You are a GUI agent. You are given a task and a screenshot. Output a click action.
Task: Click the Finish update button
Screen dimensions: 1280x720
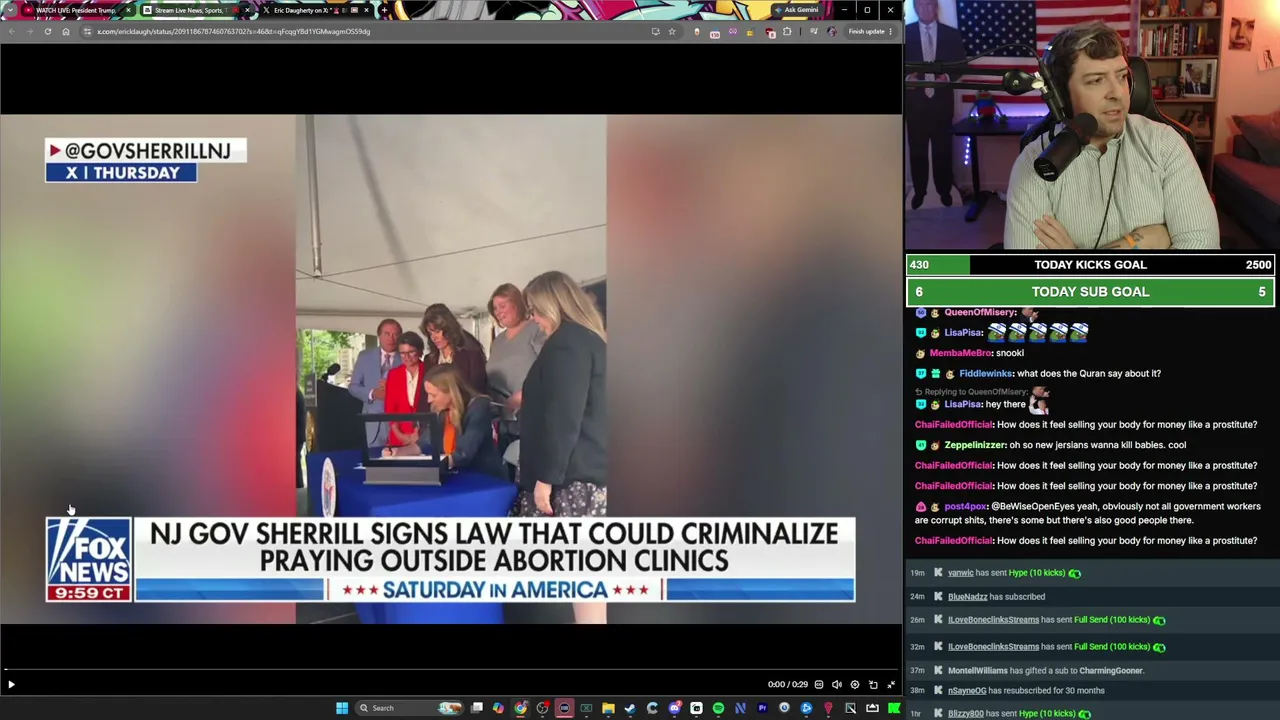coord(866,31)
